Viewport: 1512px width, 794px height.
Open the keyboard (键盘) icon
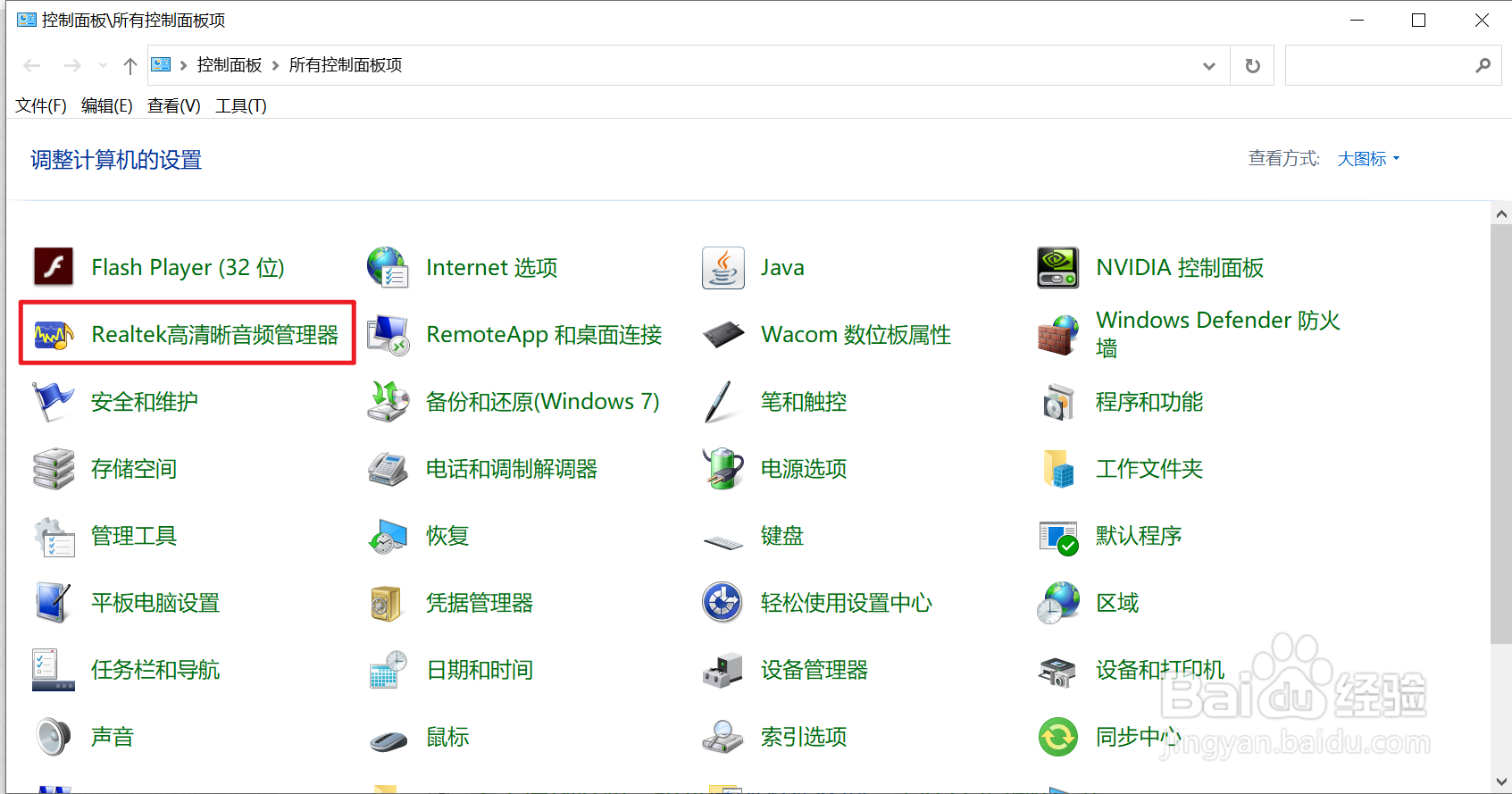(x=723, y=541)
